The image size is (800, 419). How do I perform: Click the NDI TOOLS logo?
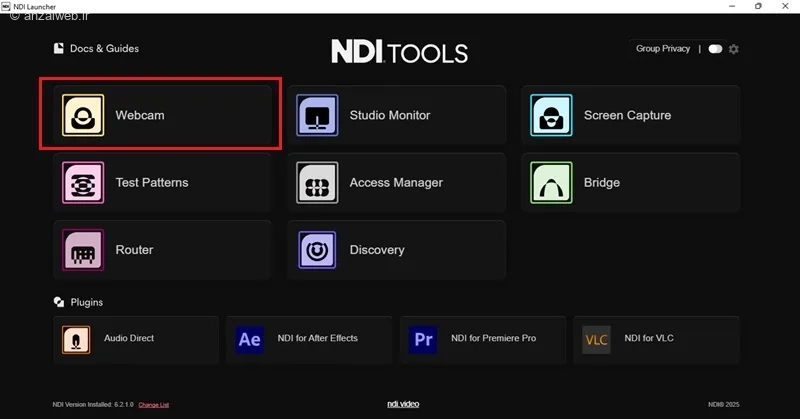(399, 52)
